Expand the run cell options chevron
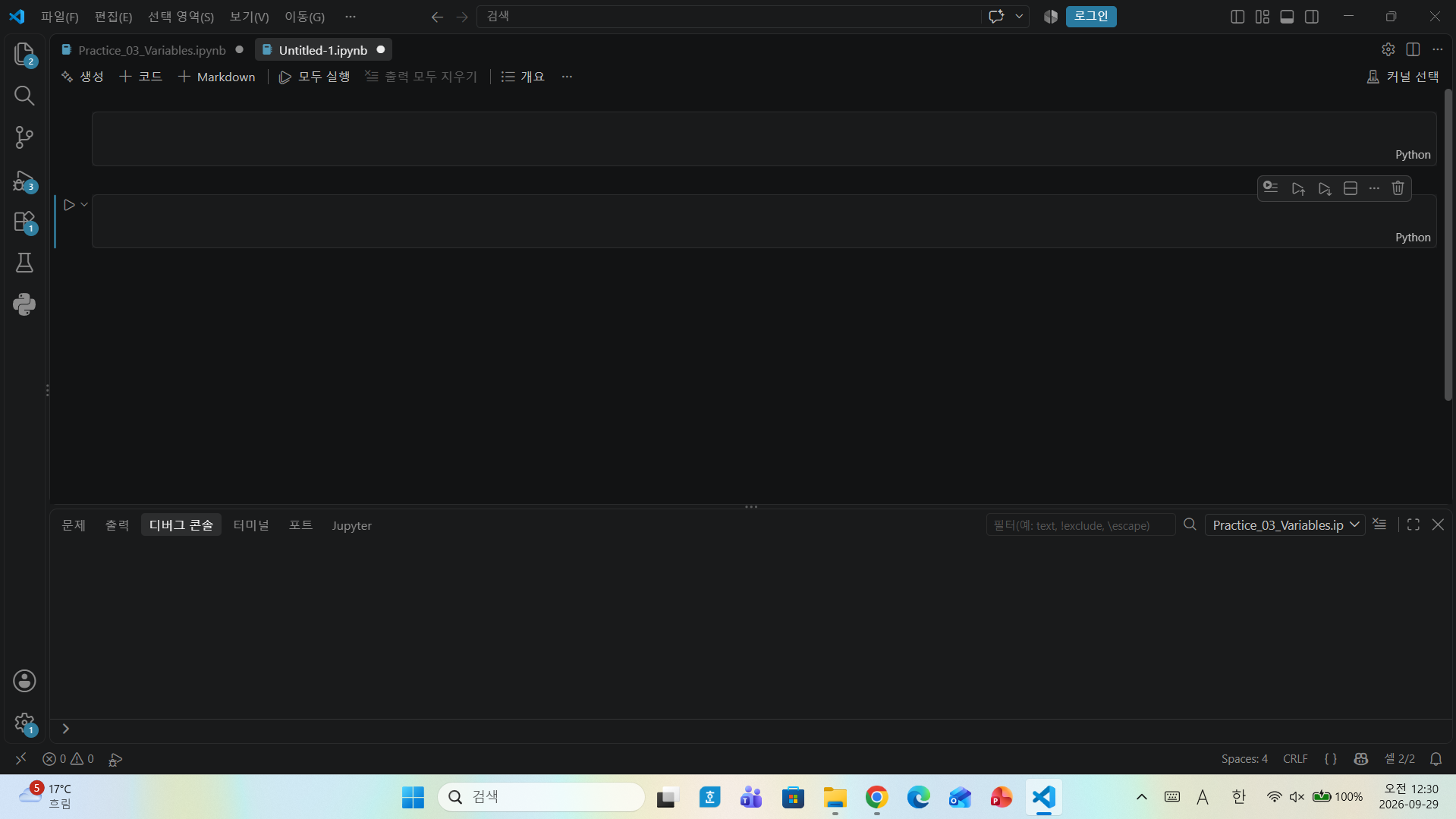The image size is (1456, 819). (84, 204)
